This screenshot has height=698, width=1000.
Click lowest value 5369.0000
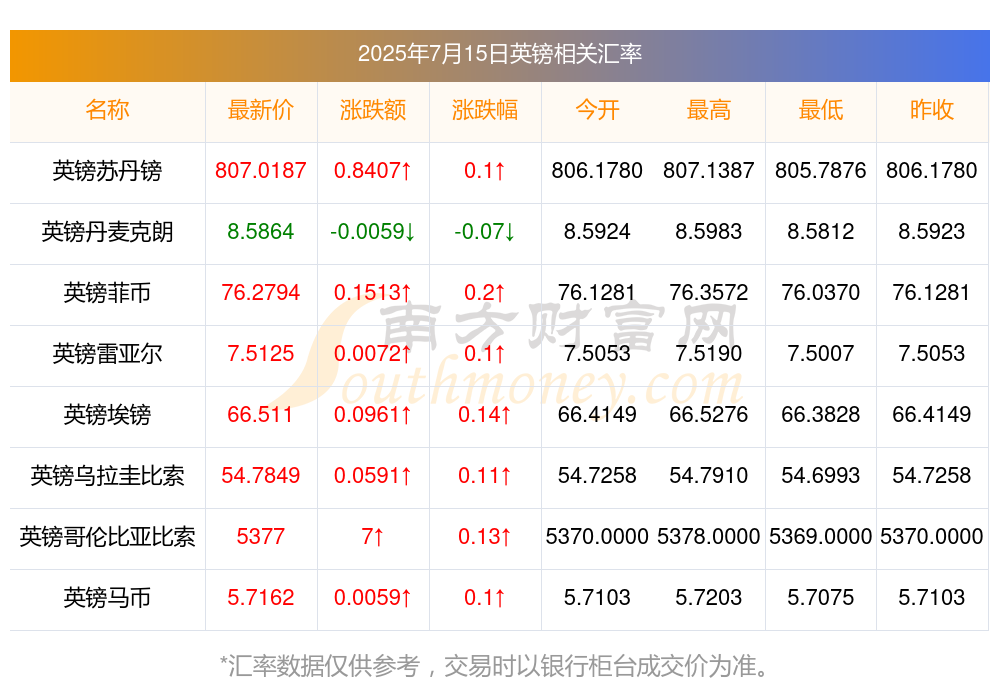click(821, 537)
